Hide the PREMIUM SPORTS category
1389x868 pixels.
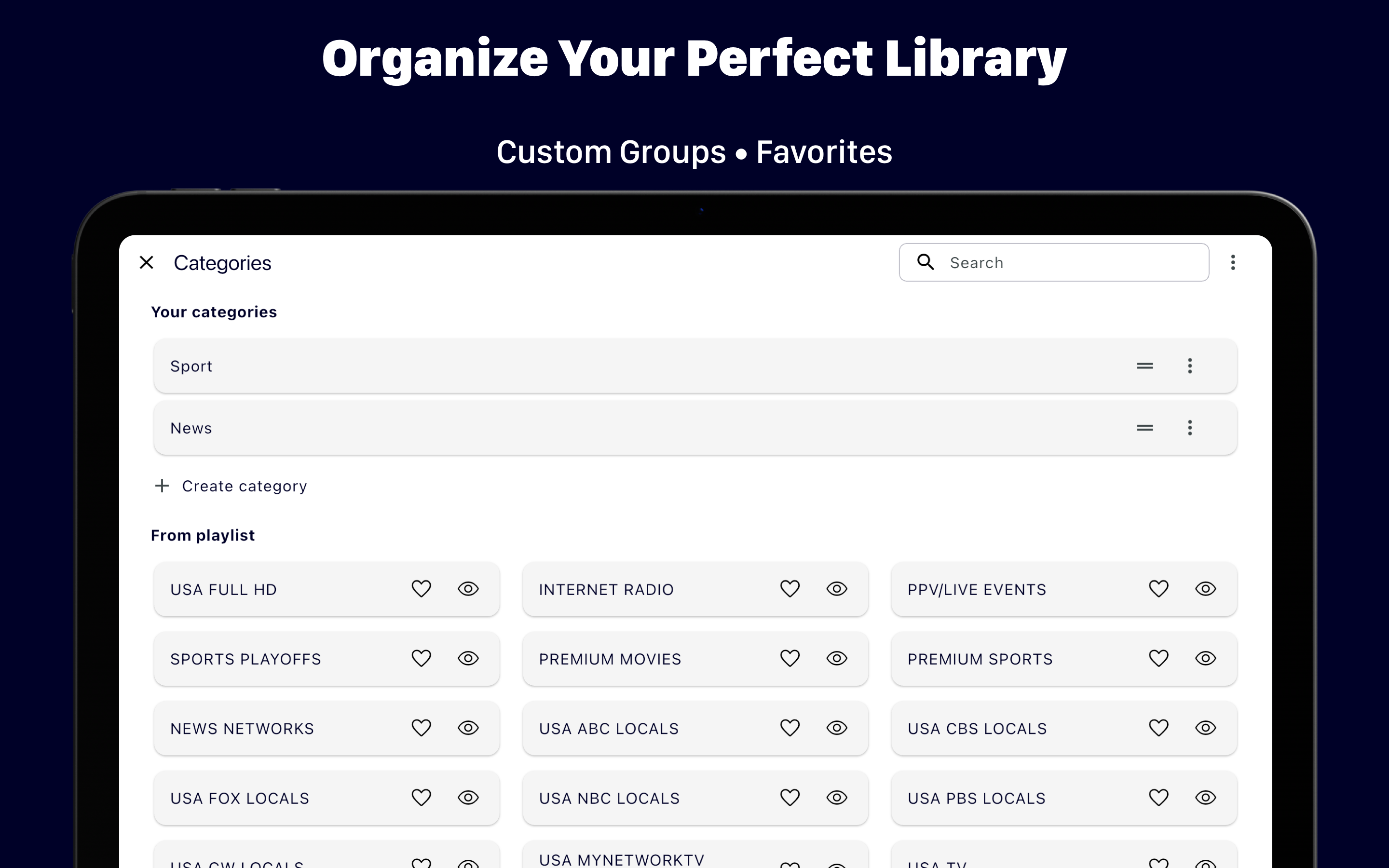(1206, 658)
